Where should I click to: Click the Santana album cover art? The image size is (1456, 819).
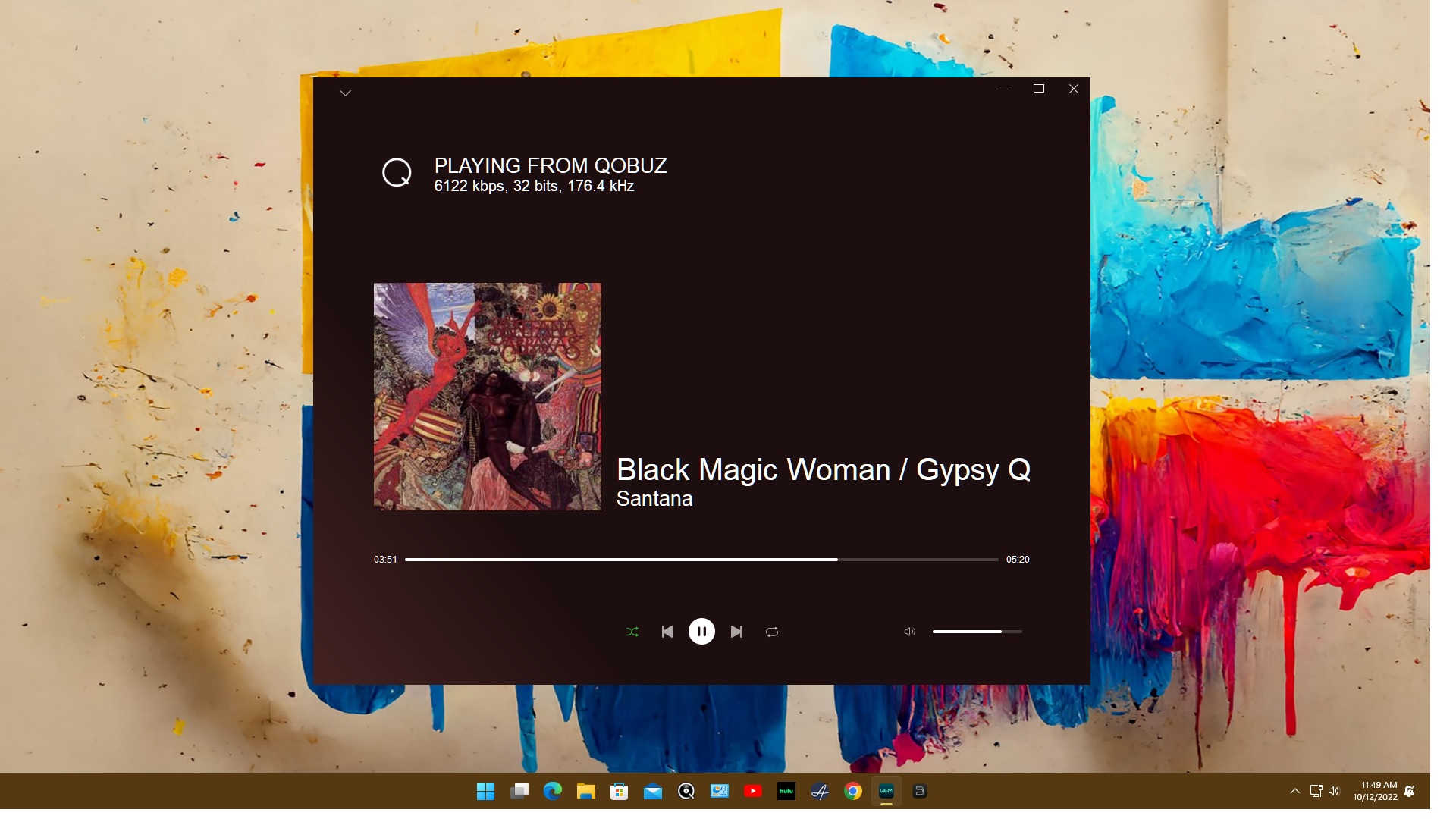pyautogui.click(x=487, y=397)
